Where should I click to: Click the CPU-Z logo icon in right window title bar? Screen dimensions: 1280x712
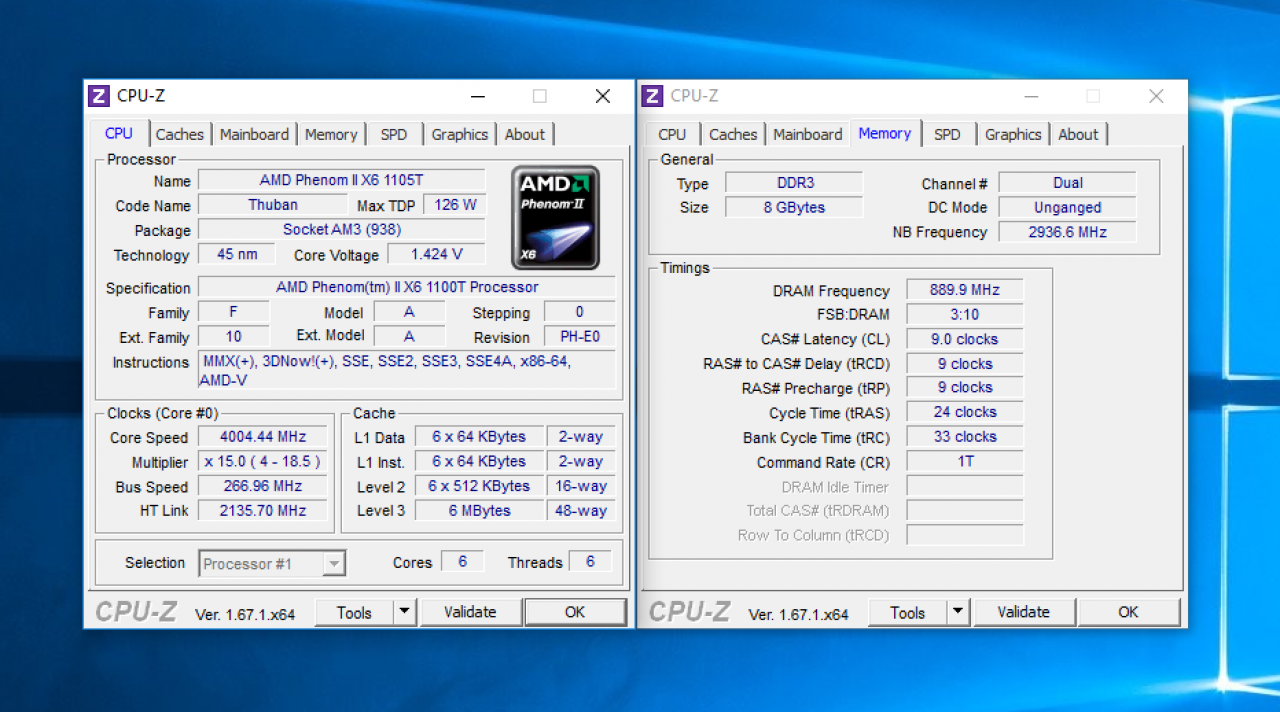[x=652, y=96]
